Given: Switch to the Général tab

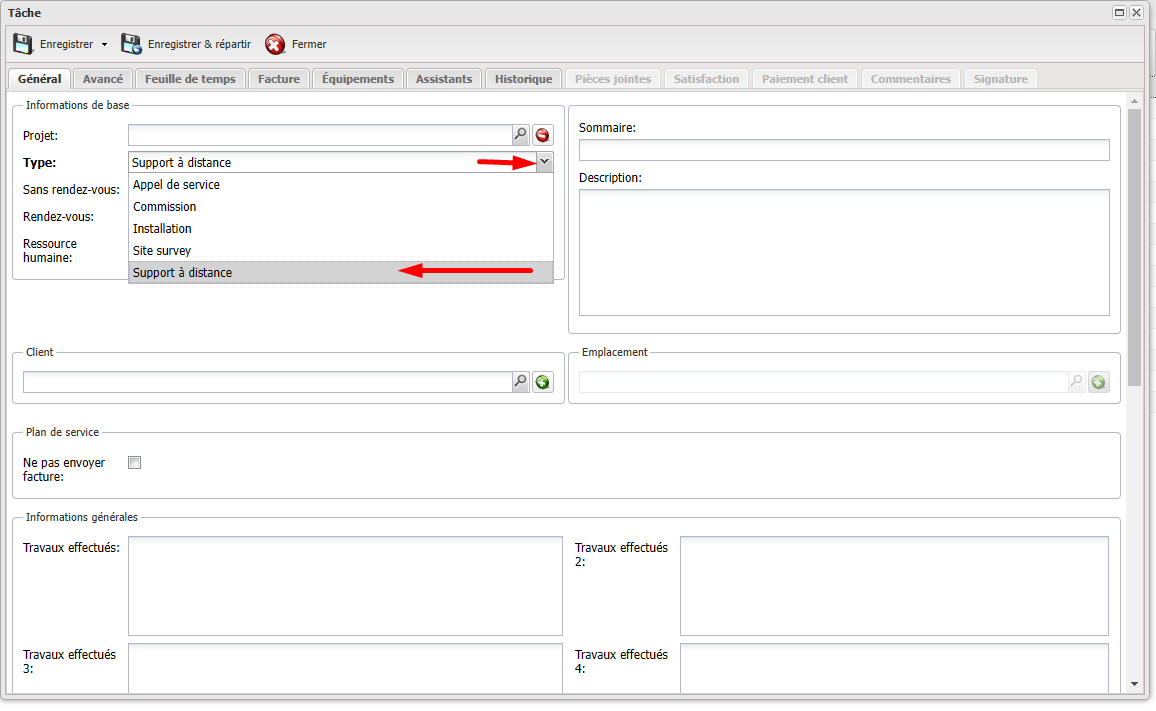Looking at the screenshot, I should (x=40, y=79).
